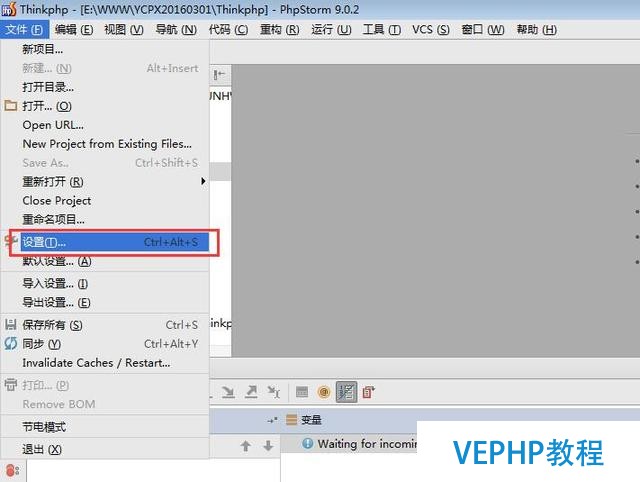Click the red copy-layout icon in debug toolbar

pyautogui.click(x=369, y=392)
